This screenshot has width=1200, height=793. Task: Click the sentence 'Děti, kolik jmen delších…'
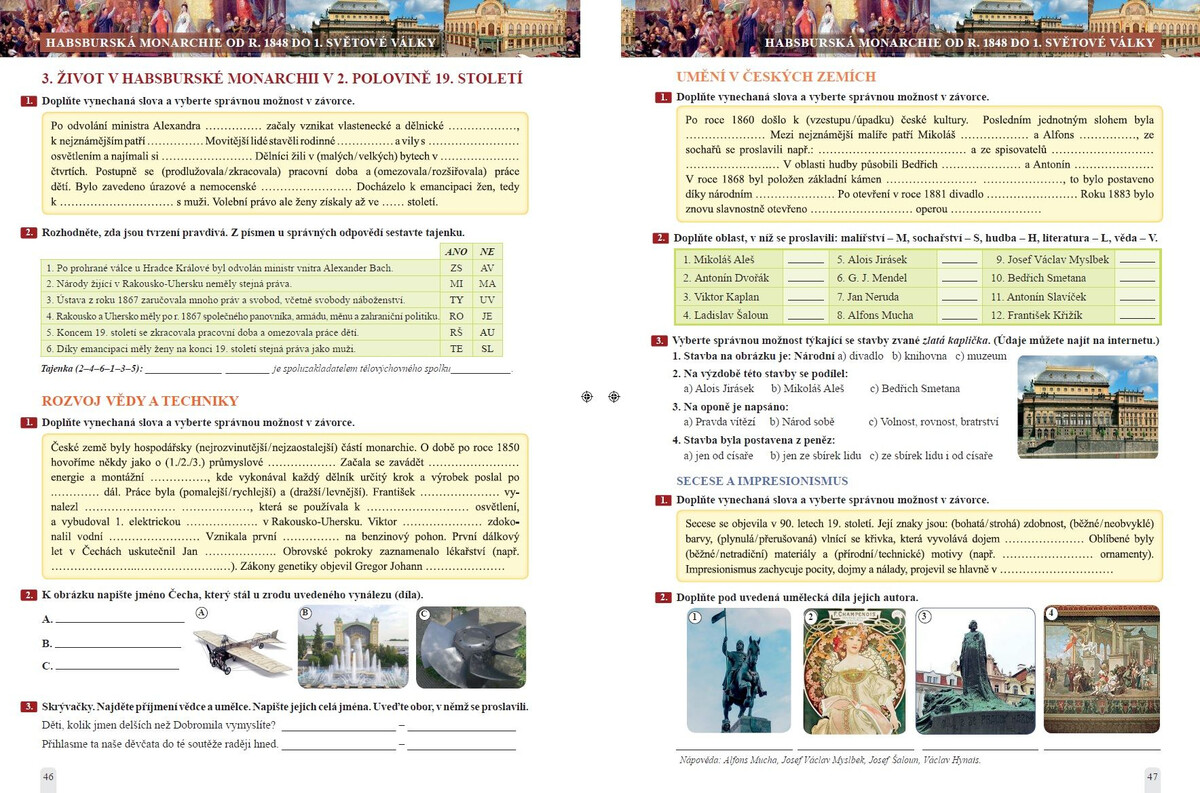point(159,725)
